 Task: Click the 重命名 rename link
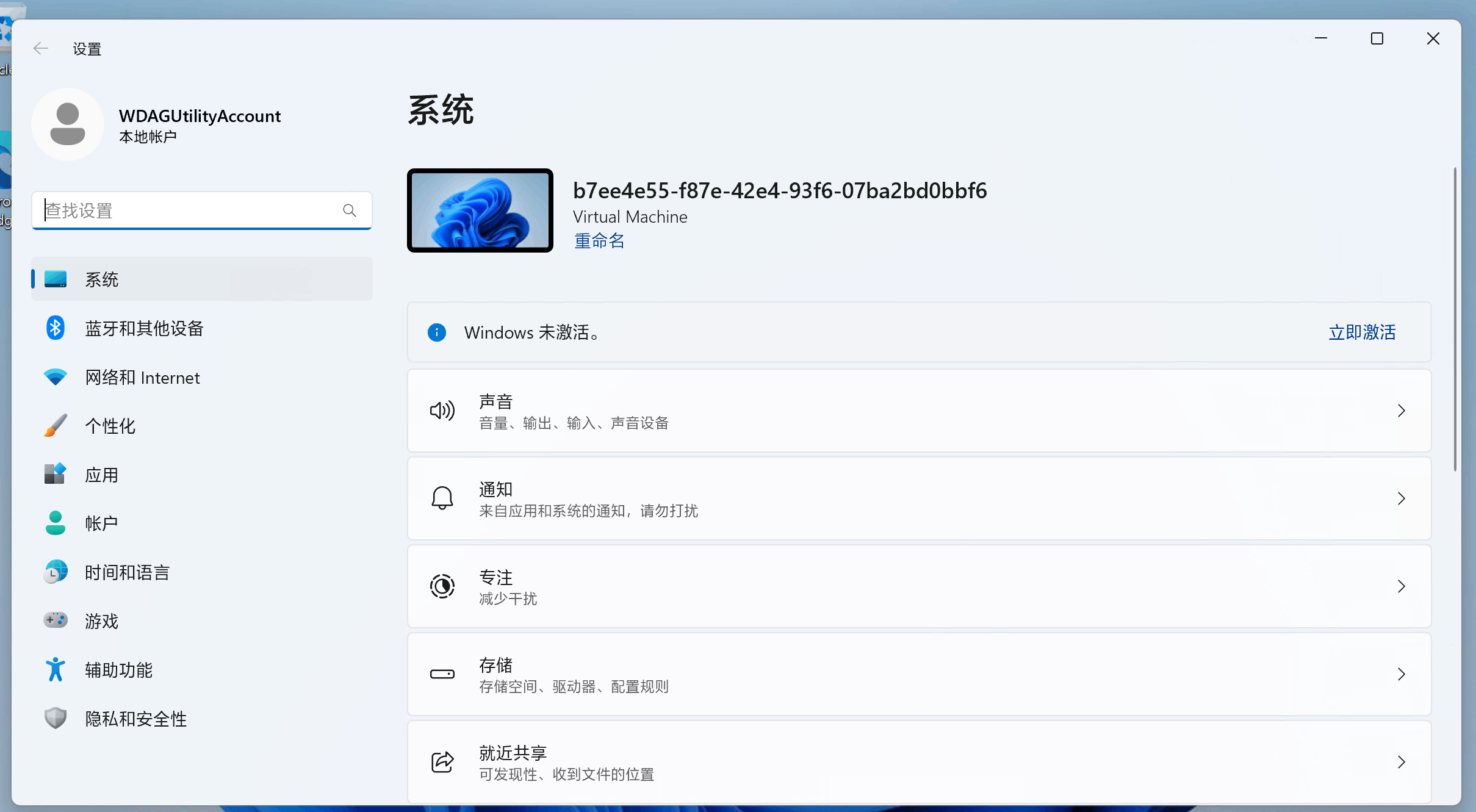click(x=599, y=241)
